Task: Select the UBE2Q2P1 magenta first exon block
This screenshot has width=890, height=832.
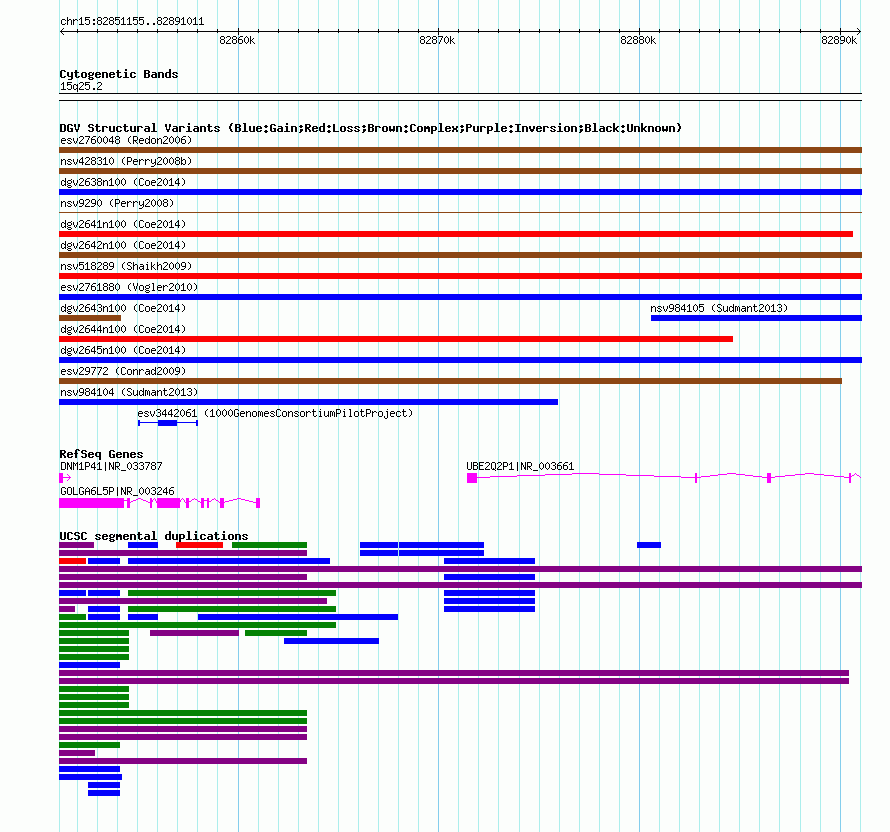Action: [472, 478]
